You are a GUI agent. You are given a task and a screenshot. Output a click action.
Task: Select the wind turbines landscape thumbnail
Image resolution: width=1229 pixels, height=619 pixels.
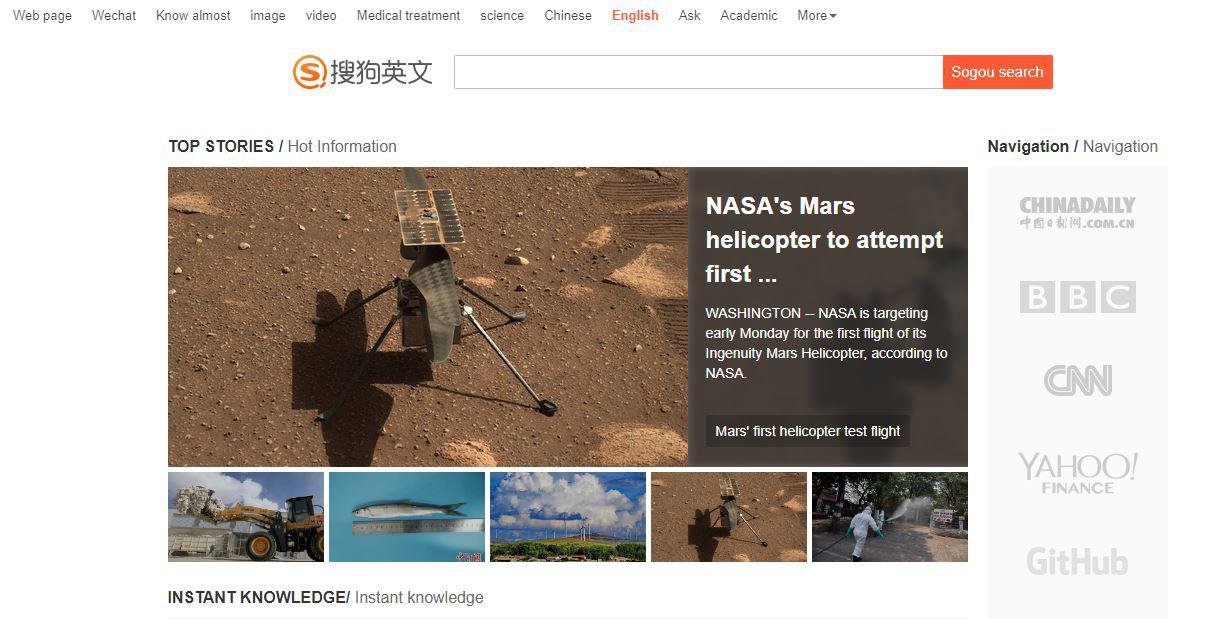pos(568,517)
